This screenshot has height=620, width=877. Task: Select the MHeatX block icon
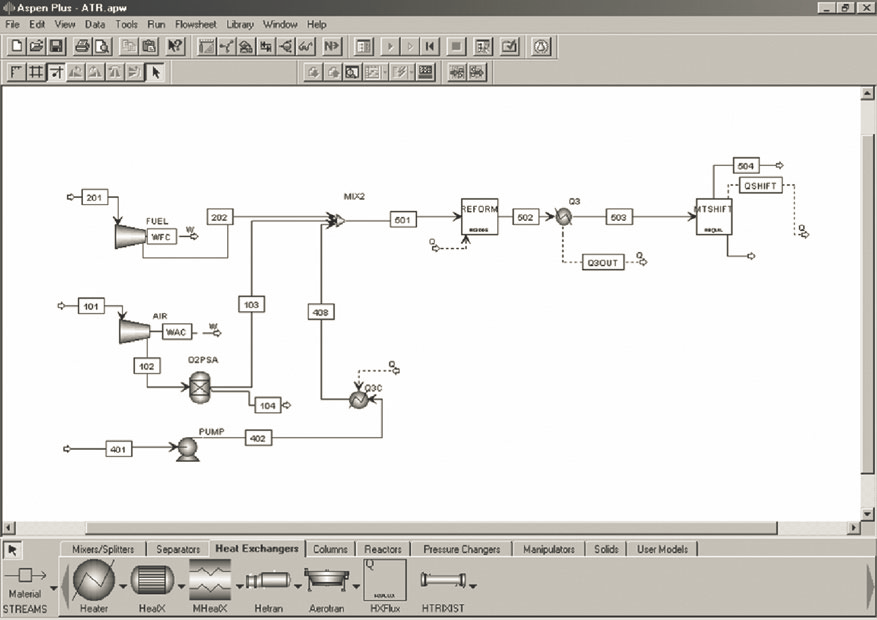(x=210, y=580)
